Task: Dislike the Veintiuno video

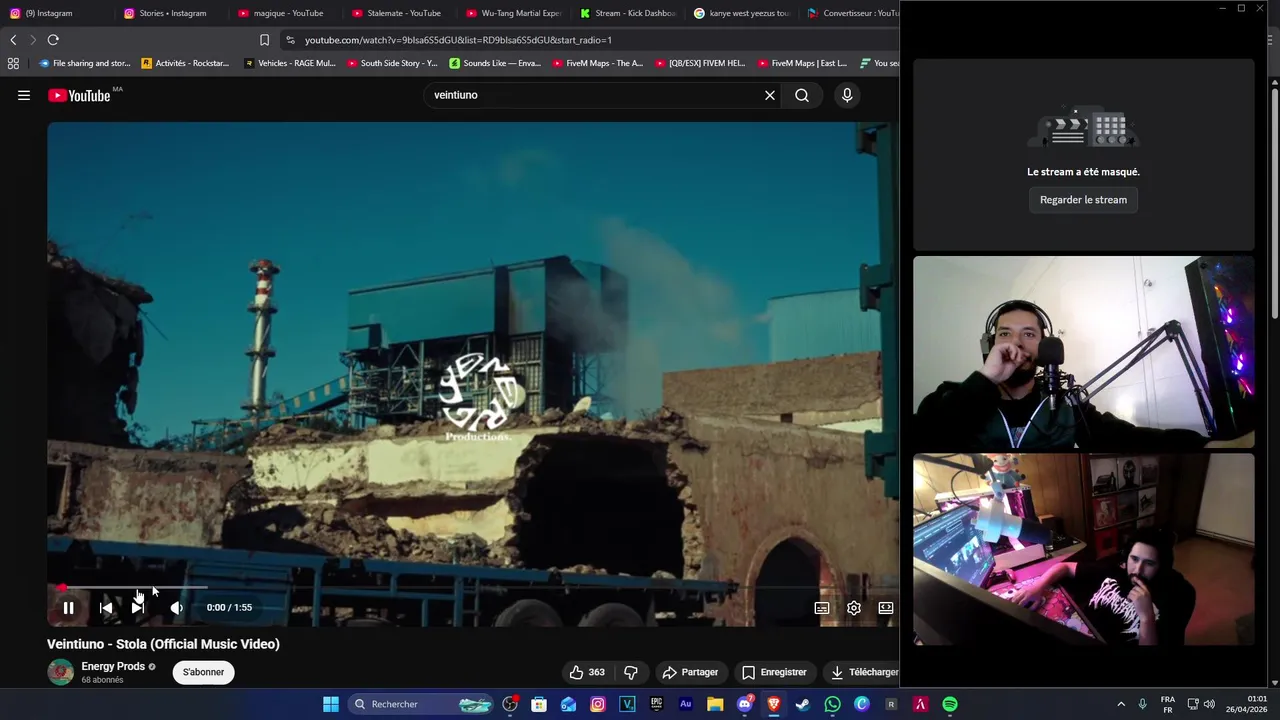Action: (x=631, y=672)
